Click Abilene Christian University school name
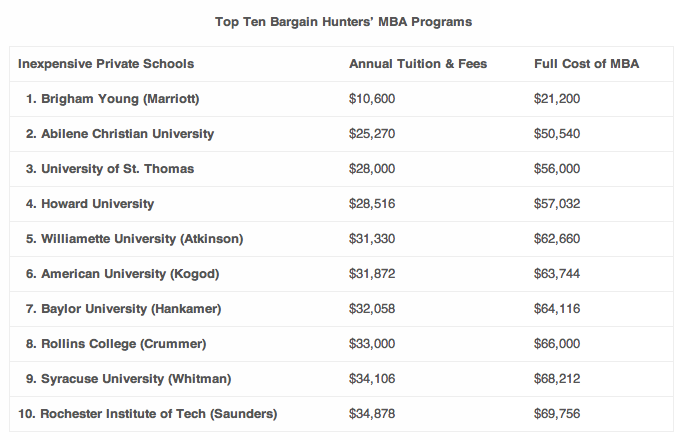 (x=120, y=134)
